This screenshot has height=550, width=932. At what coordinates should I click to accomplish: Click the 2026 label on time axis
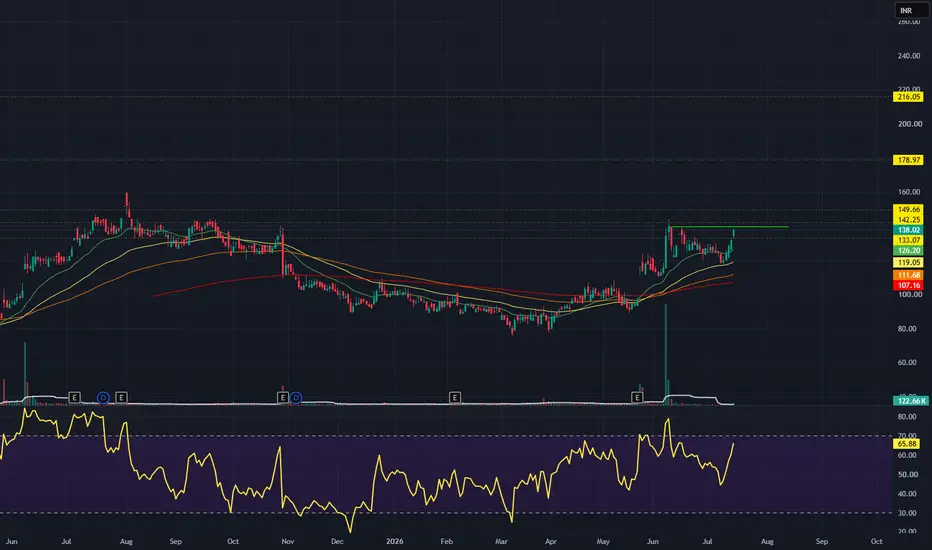[395, 541]
